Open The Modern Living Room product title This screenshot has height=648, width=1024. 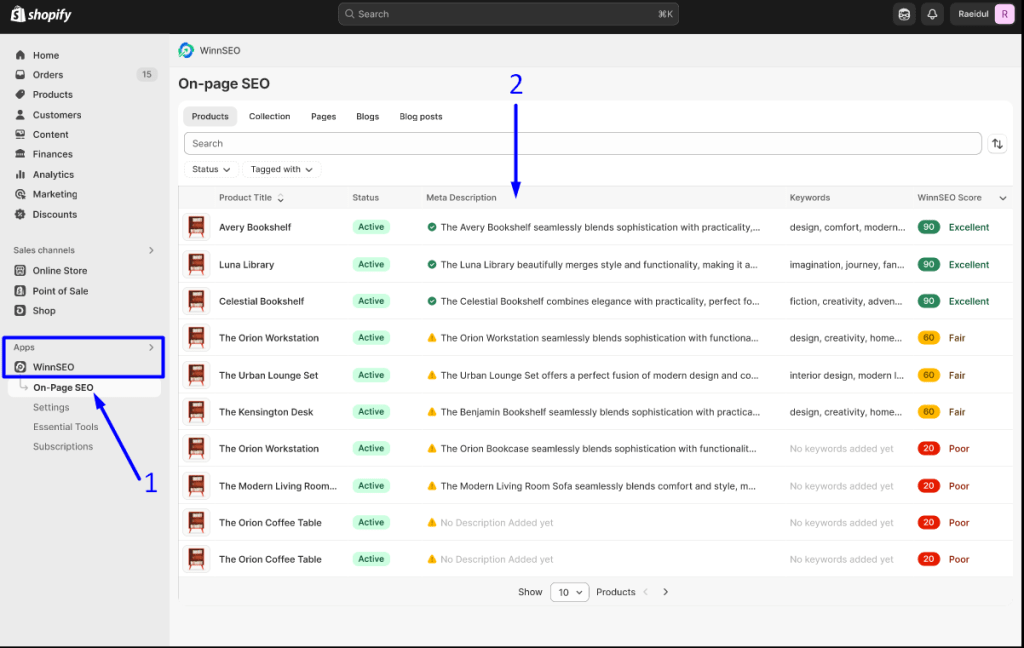(278, 486)
